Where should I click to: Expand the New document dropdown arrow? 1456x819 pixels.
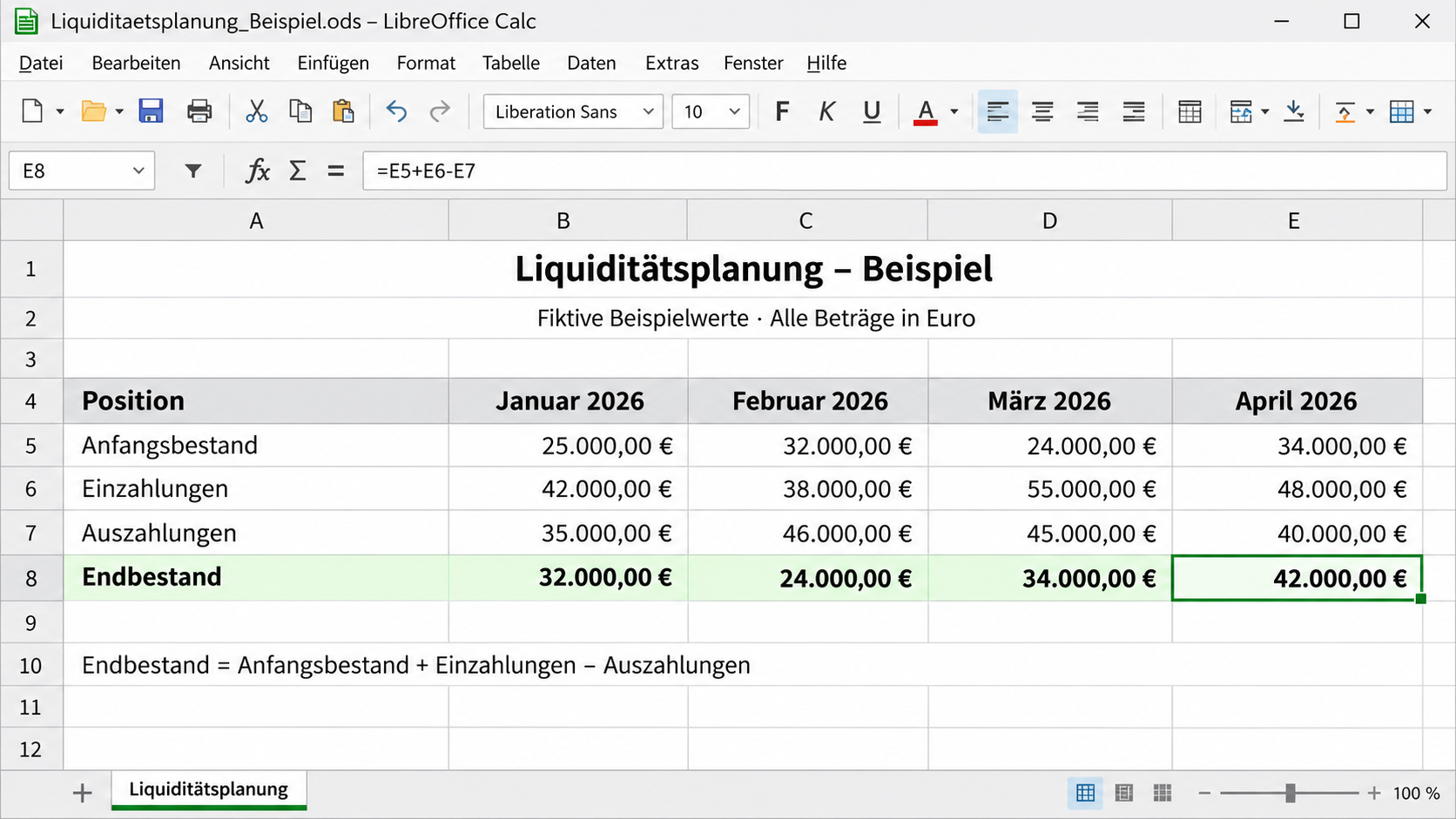tap(60, 111)
